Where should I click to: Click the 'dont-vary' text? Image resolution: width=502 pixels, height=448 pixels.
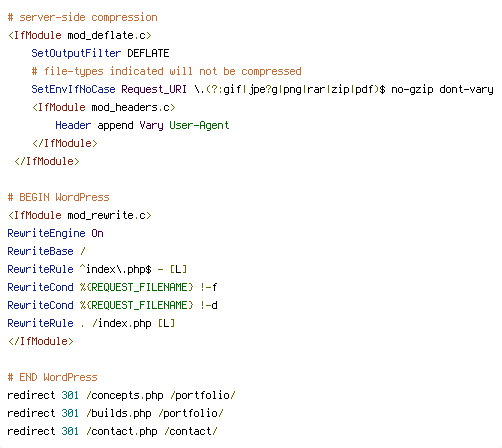(x=466, y=89)
